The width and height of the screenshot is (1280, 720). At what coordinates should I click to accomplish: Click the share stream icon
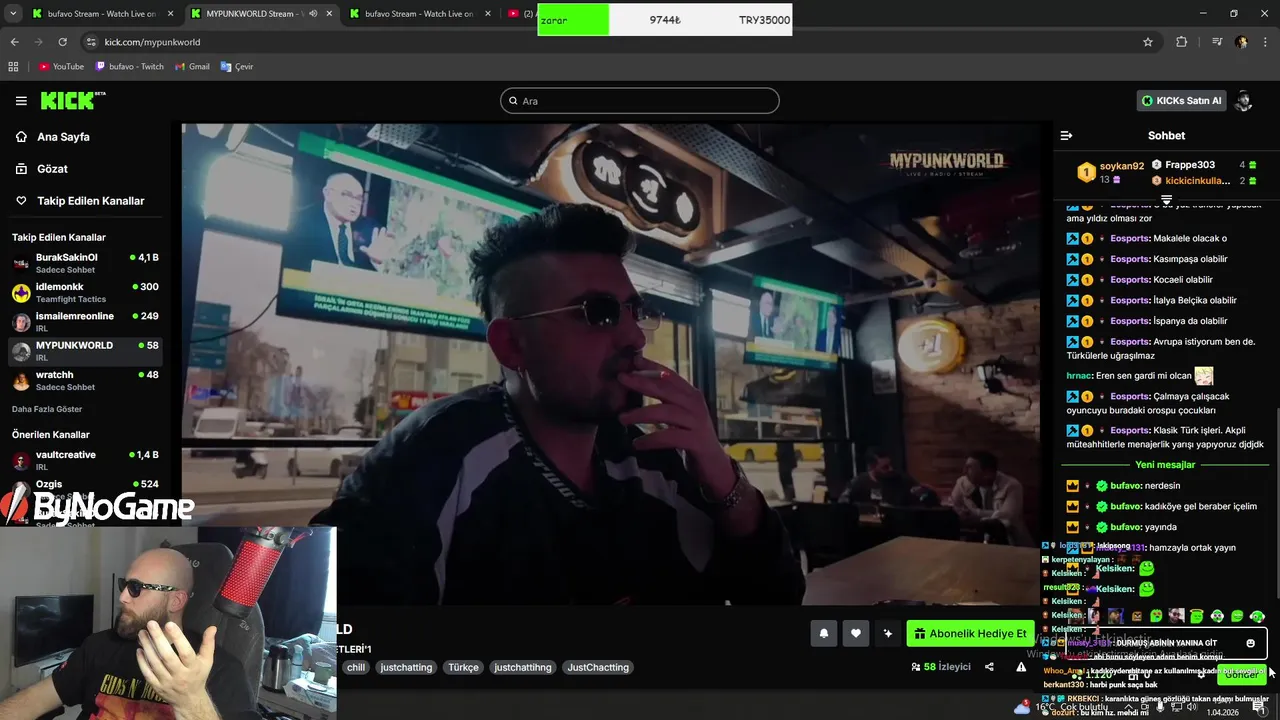(989, 667)
